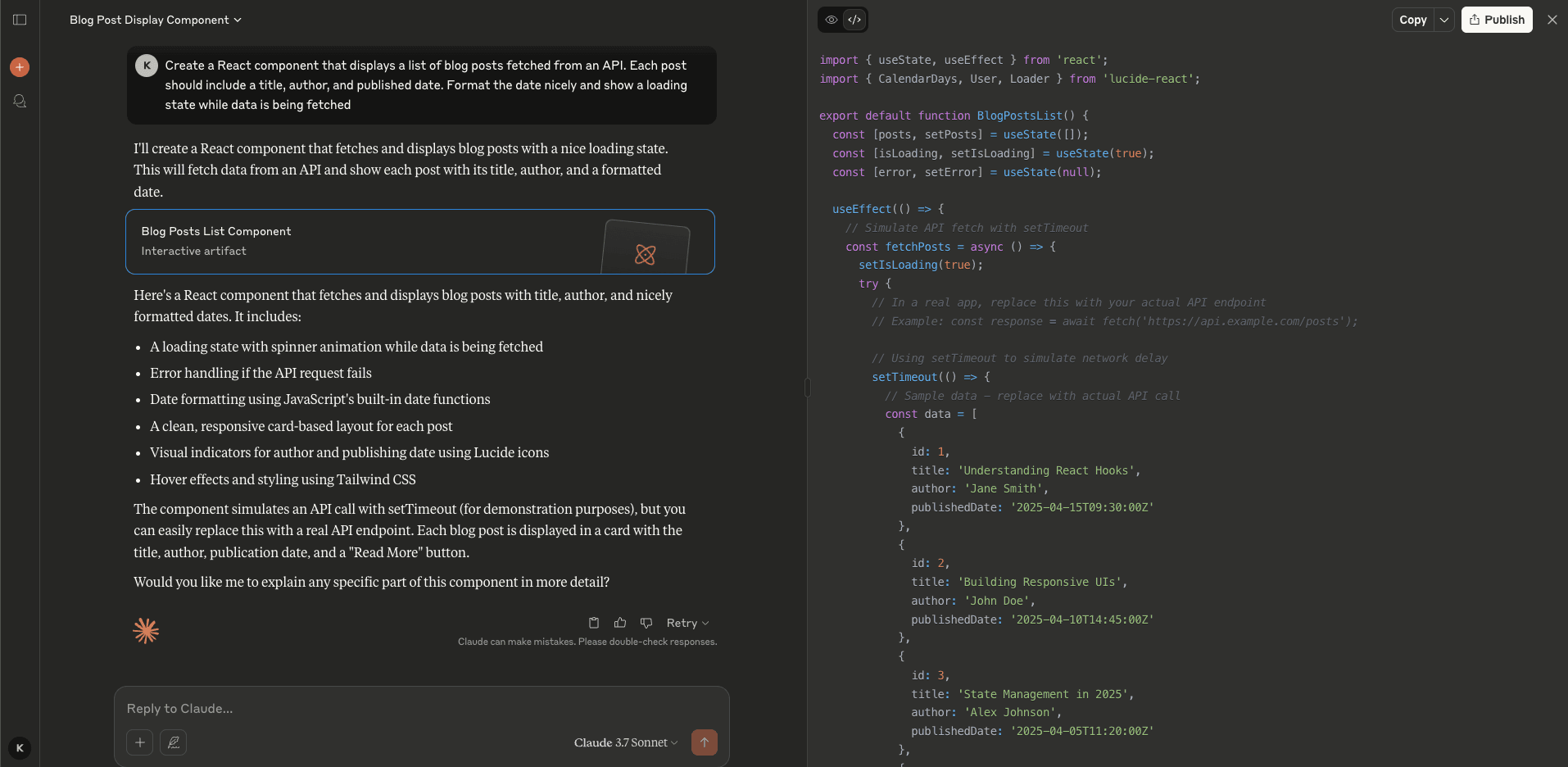The image size is (1568, 767).
Task: Toggle the code view with </> icon
Action: [854, 20]
